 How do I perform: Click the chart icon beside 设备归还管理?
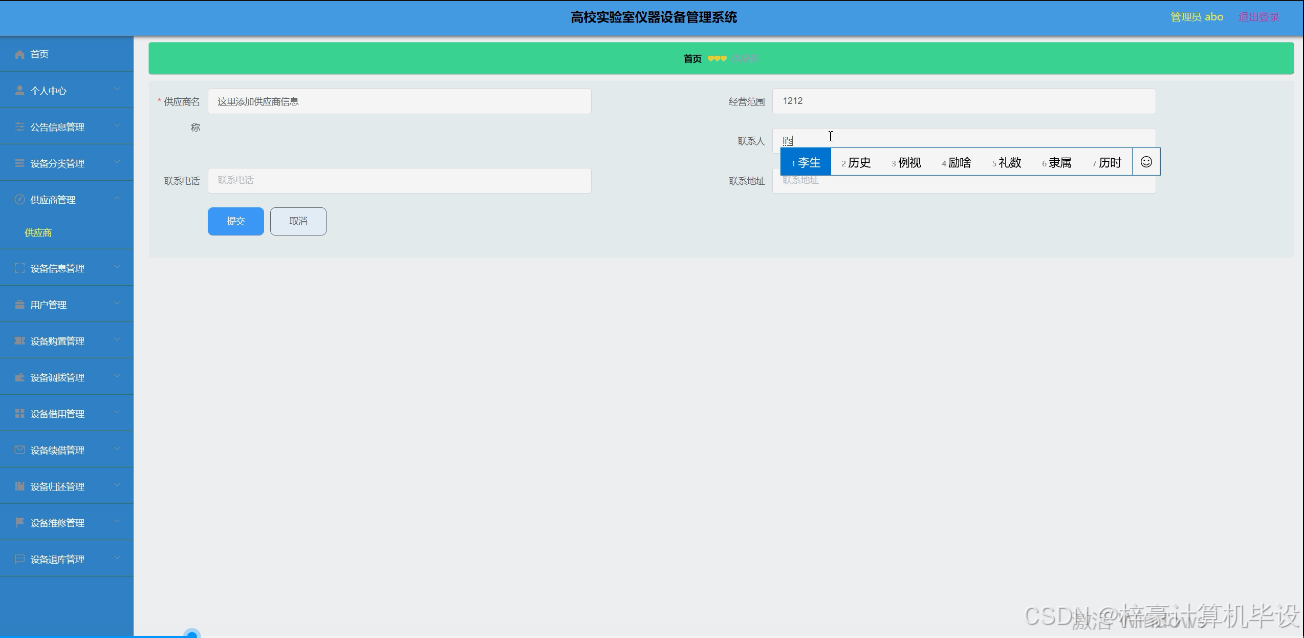(19, 486)
